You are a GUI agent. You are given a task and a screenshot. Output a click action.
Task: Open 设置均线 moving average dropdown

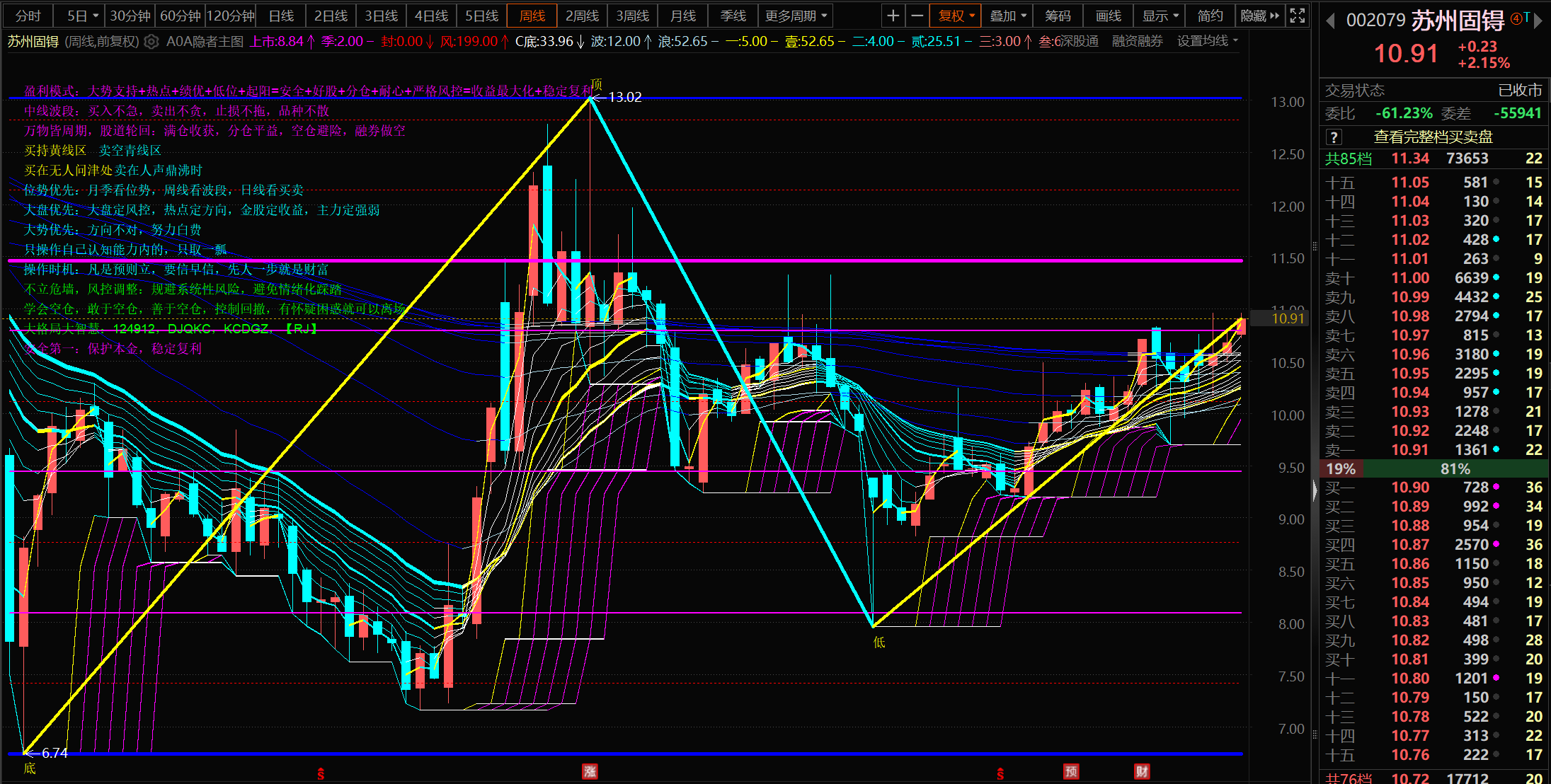tap(1207, 42)
